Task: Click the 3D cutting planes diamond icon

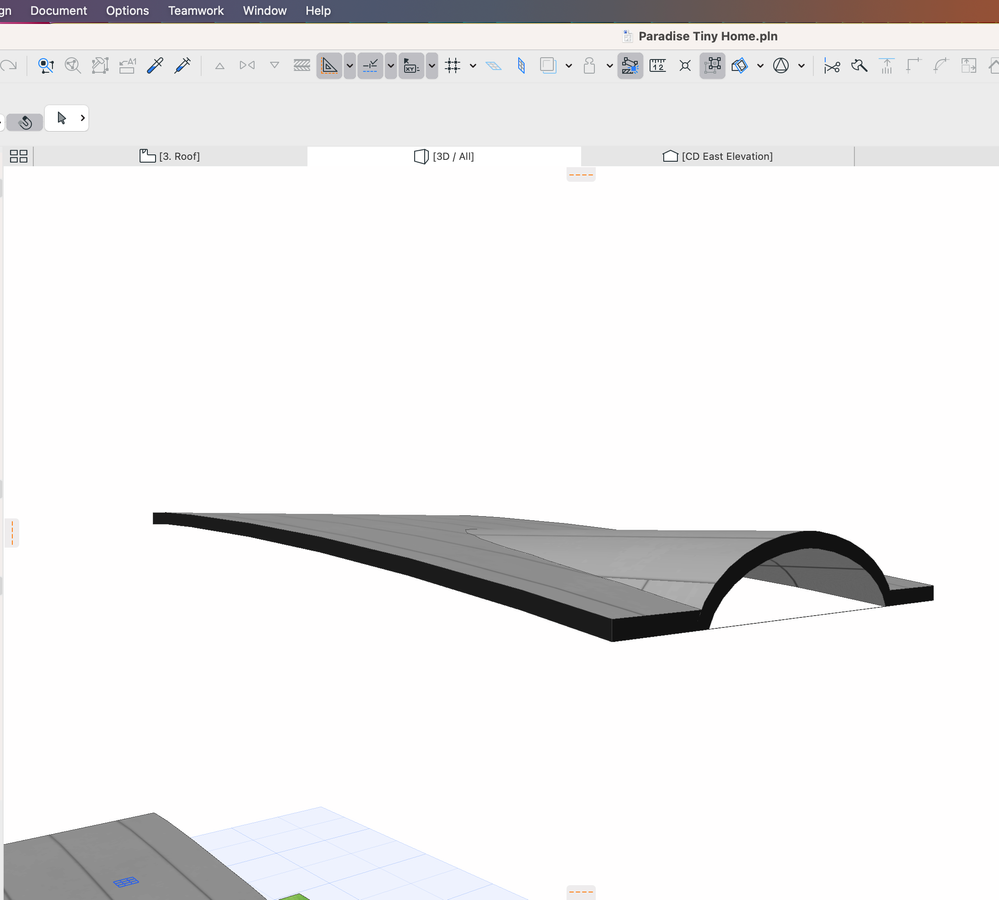Action: [739, 65]
